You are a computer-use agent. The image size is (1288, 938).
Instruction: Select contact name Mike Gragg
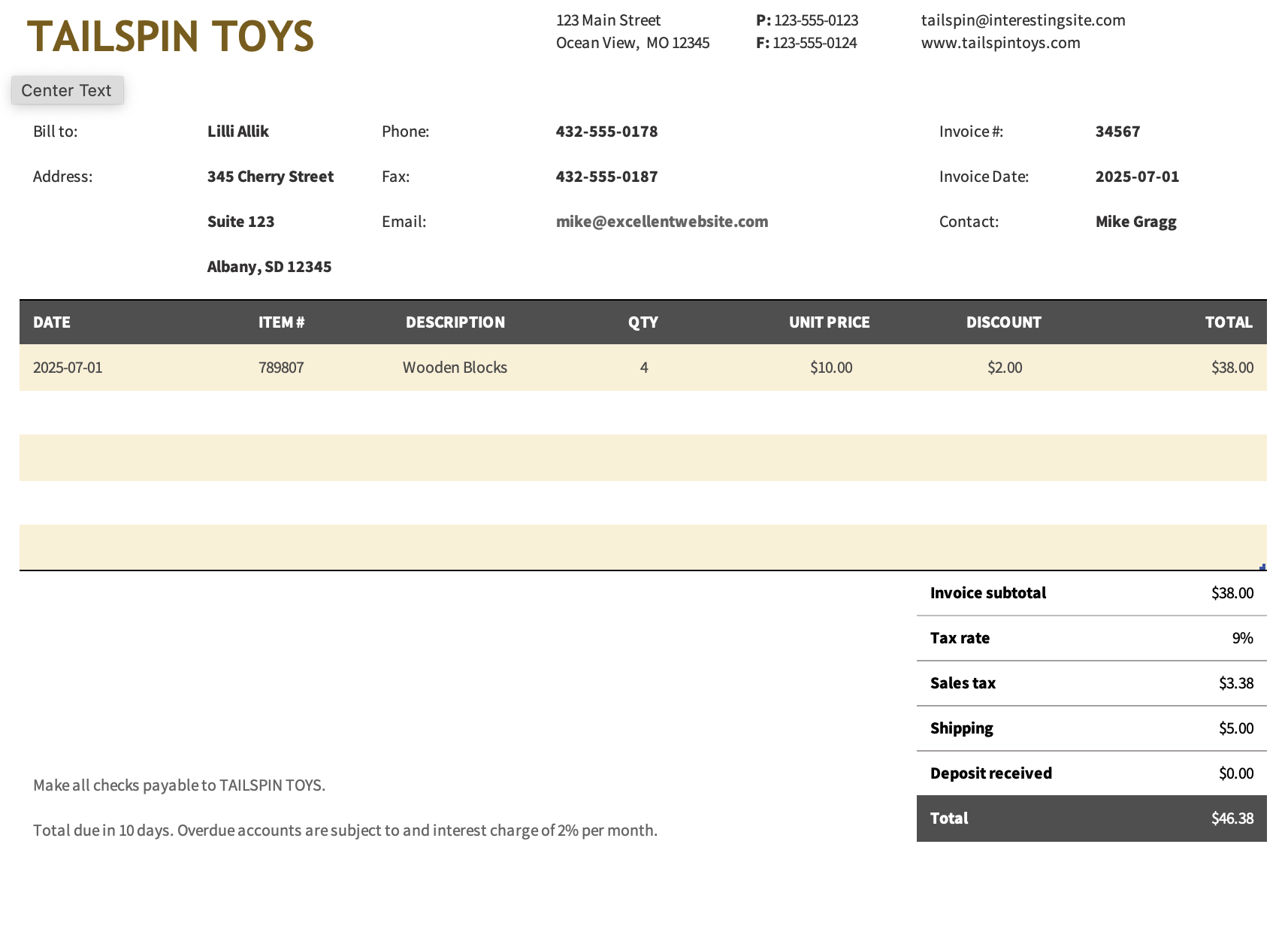(1135, 222)
